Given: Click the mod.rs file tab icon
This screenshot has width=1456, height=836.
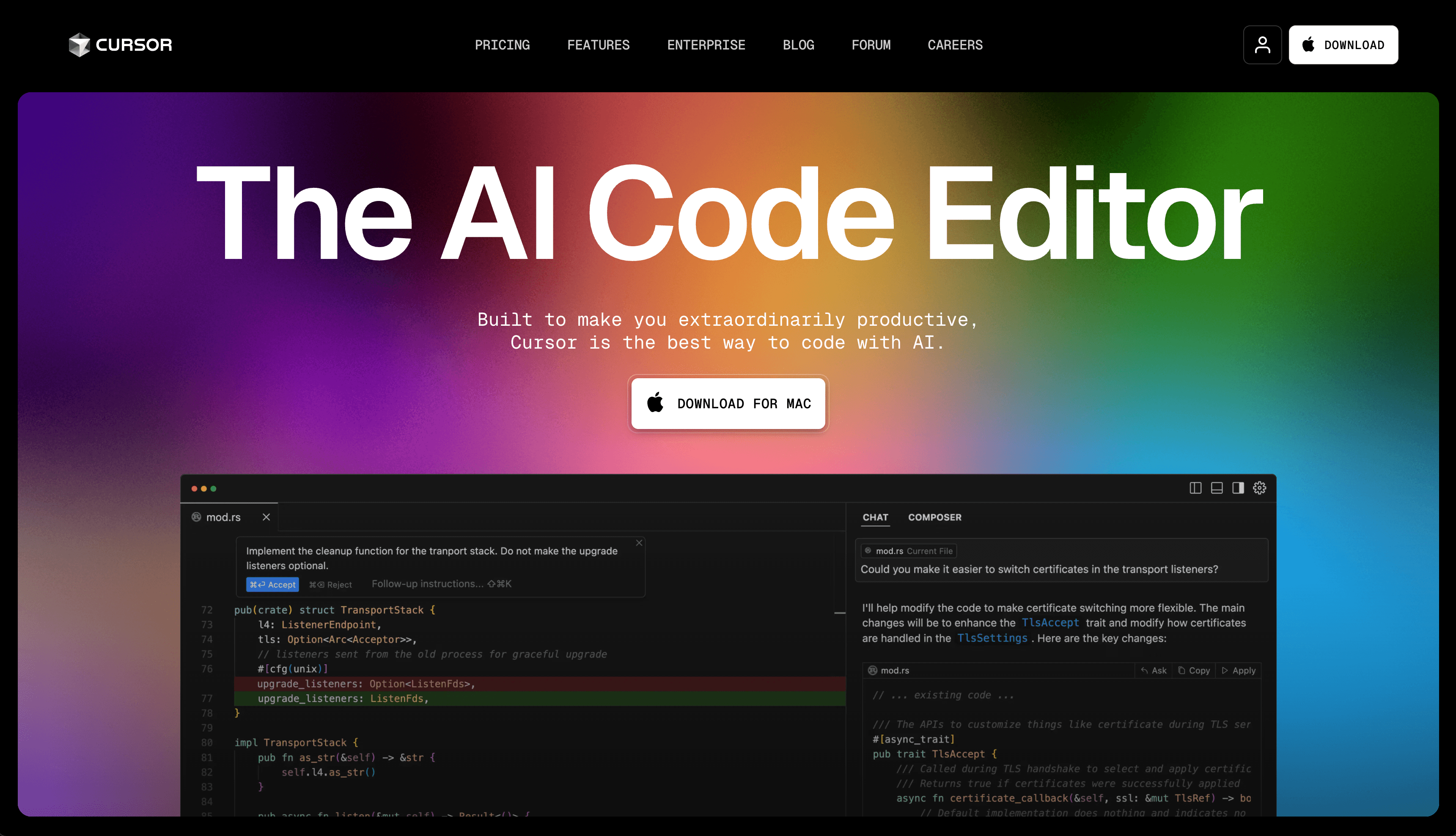Looking at the screenshot, I should pos(197,517).
